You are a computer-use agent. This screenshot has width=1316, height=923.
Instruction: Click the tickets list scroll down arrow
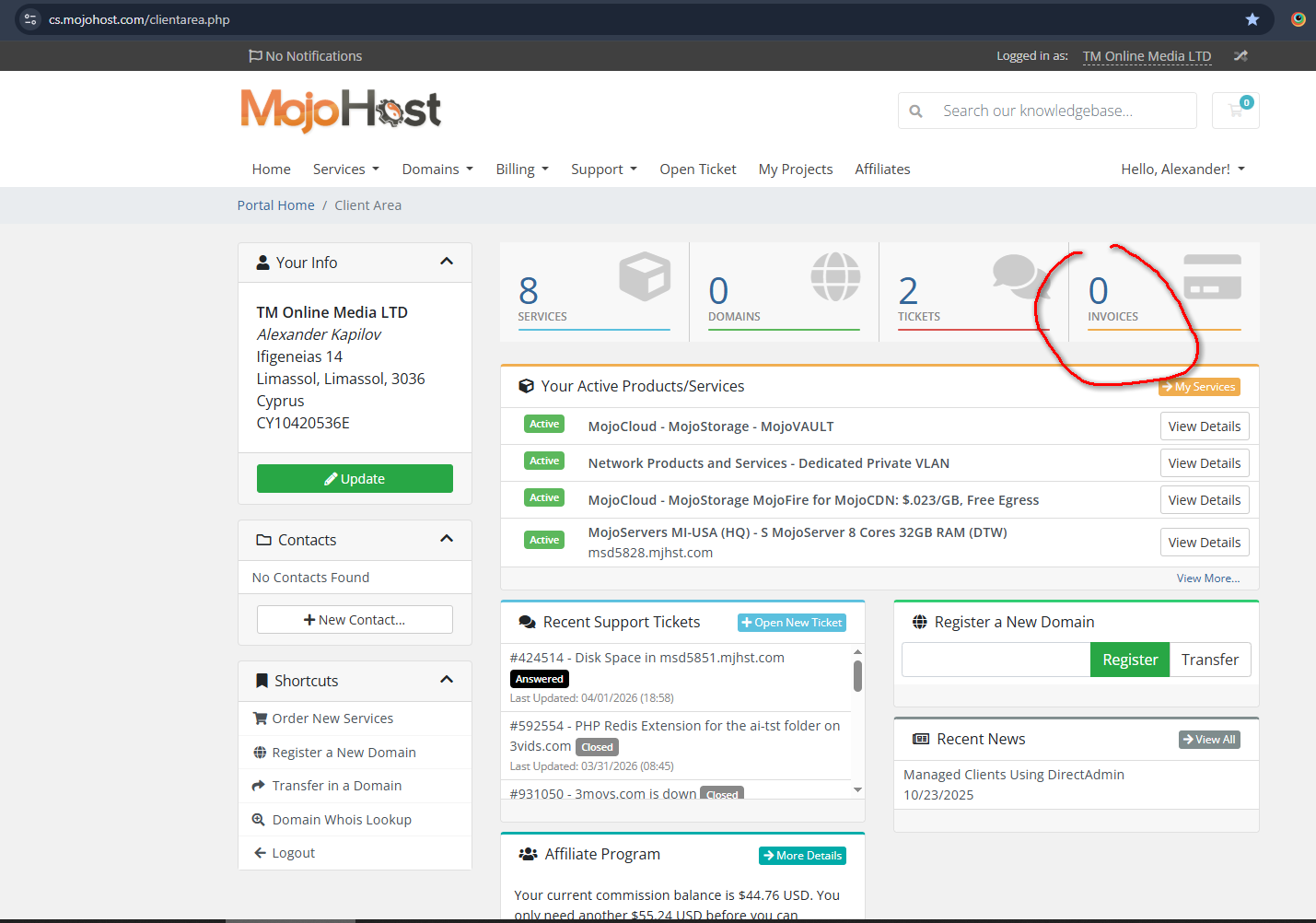pos(857,790)
